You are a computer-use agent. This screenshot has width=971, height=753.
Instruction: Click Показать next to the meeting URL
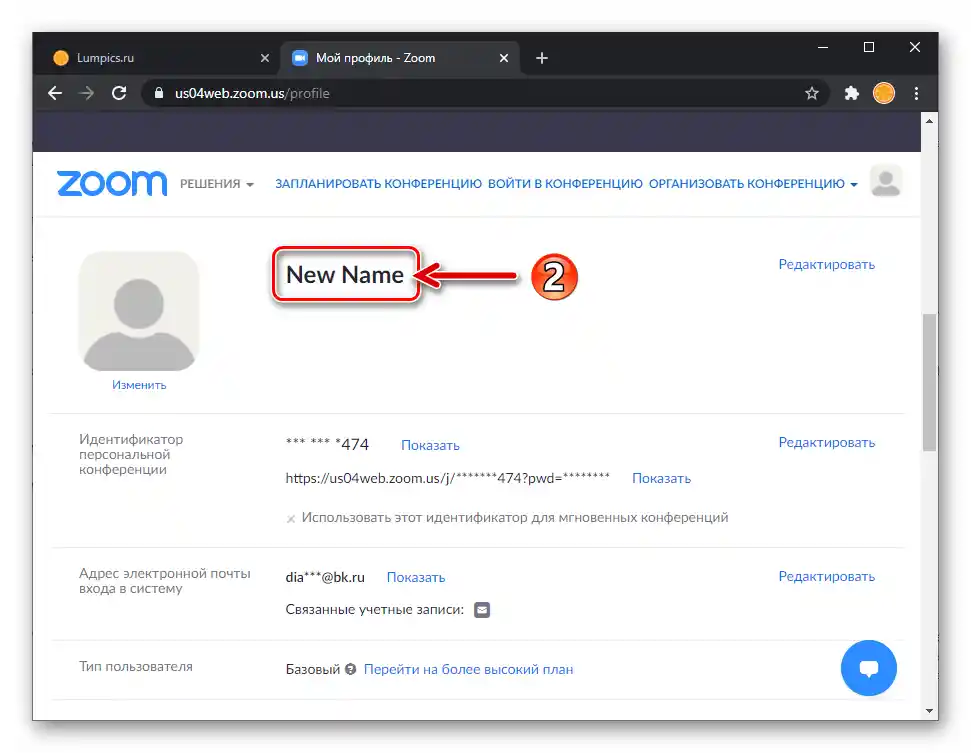tap(661, 479)
